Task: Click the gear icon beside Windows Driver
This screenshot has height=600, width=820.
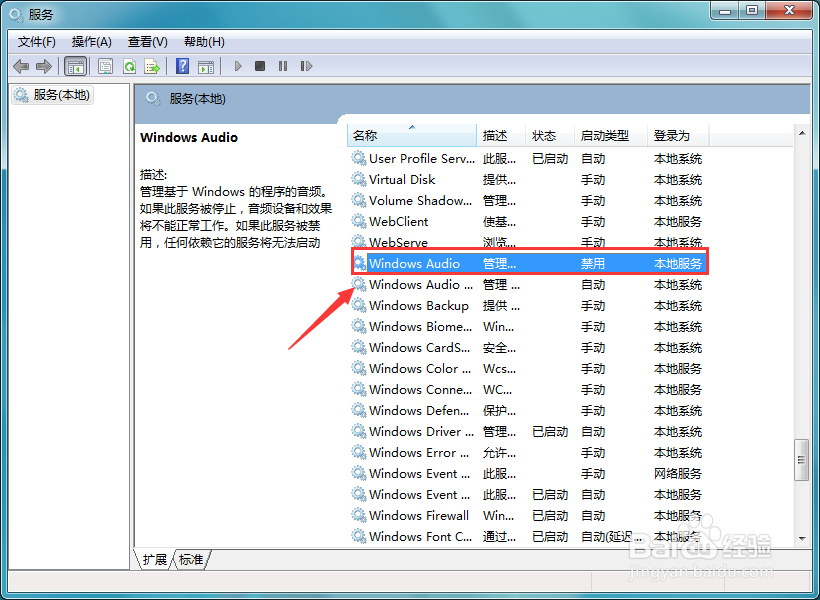Action: 358,432
